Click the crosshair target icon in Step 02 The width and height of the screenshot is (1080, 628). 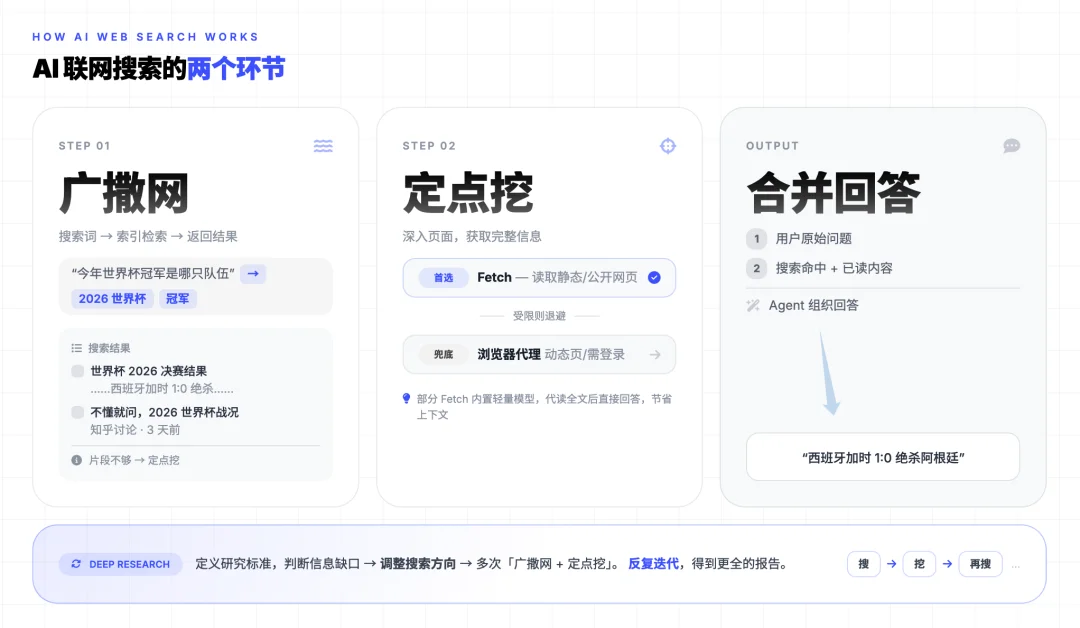point(667,145)
